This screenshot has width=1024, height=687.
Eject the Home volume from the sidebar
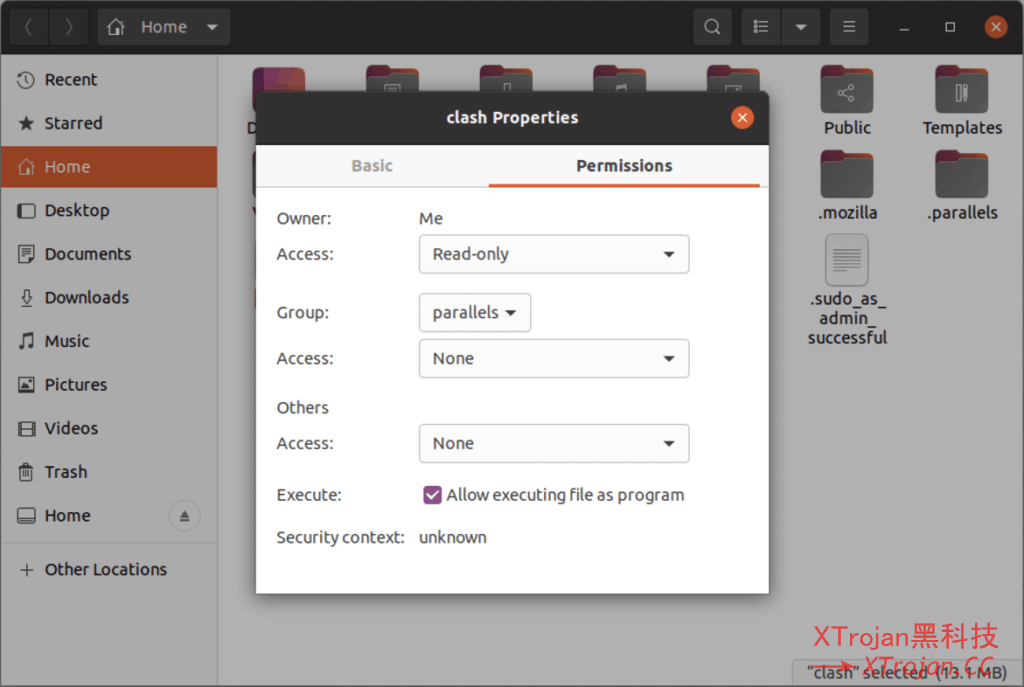(x=184, y=515)
